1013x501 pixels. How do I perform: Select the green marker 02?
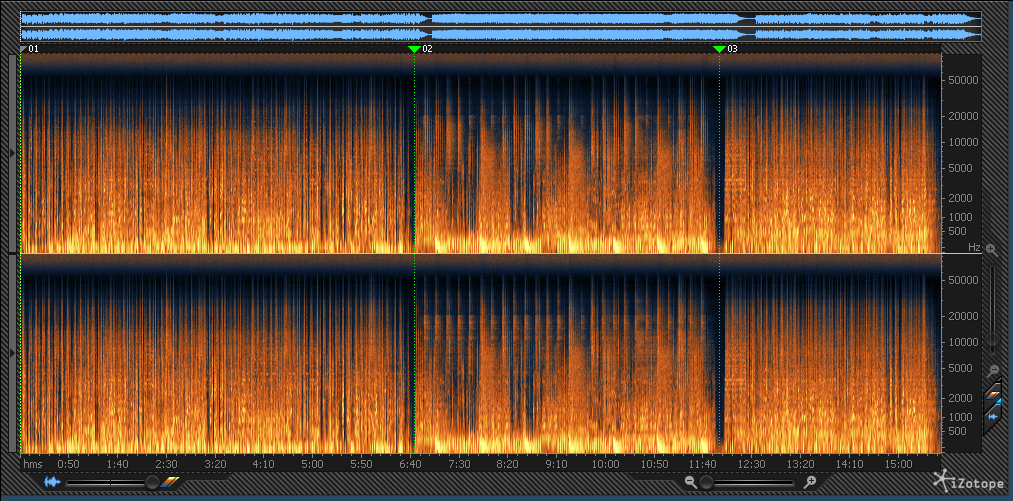(x=415, y=48)
